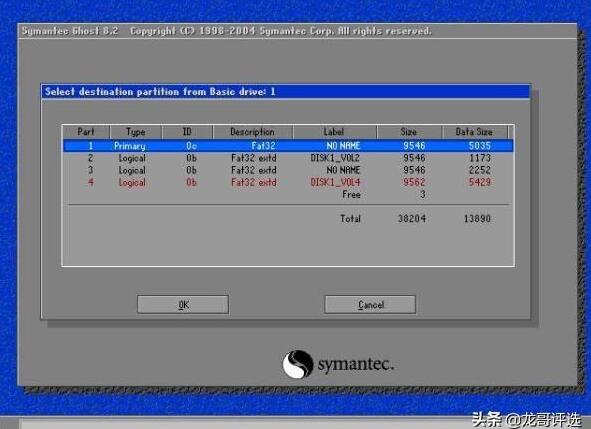Click the Part column header
This screenshot has width=591, height=429.
(86, 132)
